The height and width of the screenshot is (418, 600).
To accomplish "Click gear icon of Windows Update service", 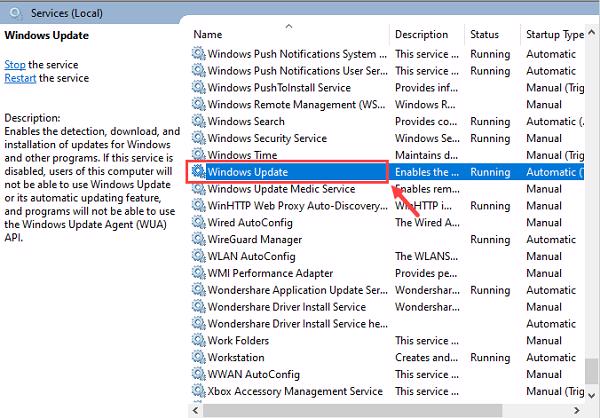I will tap(199, 171).
